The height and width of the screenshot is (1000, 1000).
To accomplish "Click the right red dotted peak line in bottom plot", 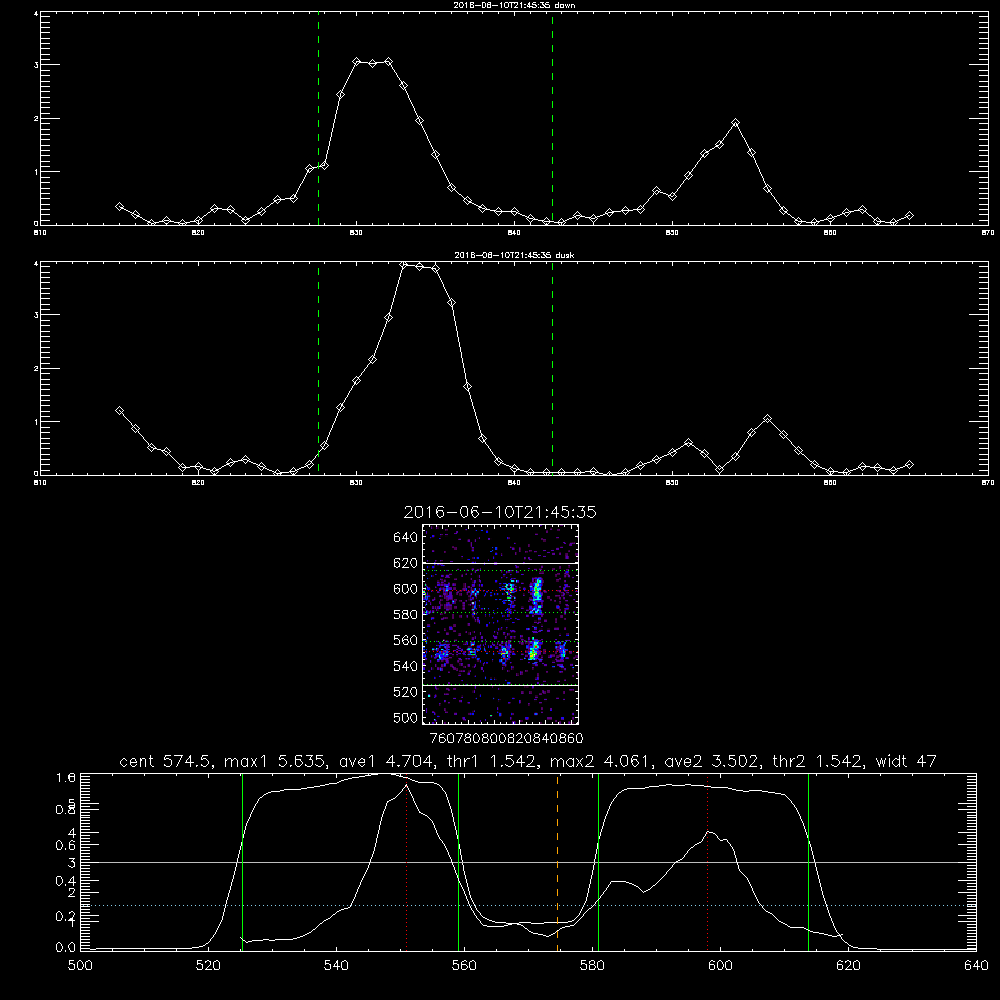I will 707,862.
